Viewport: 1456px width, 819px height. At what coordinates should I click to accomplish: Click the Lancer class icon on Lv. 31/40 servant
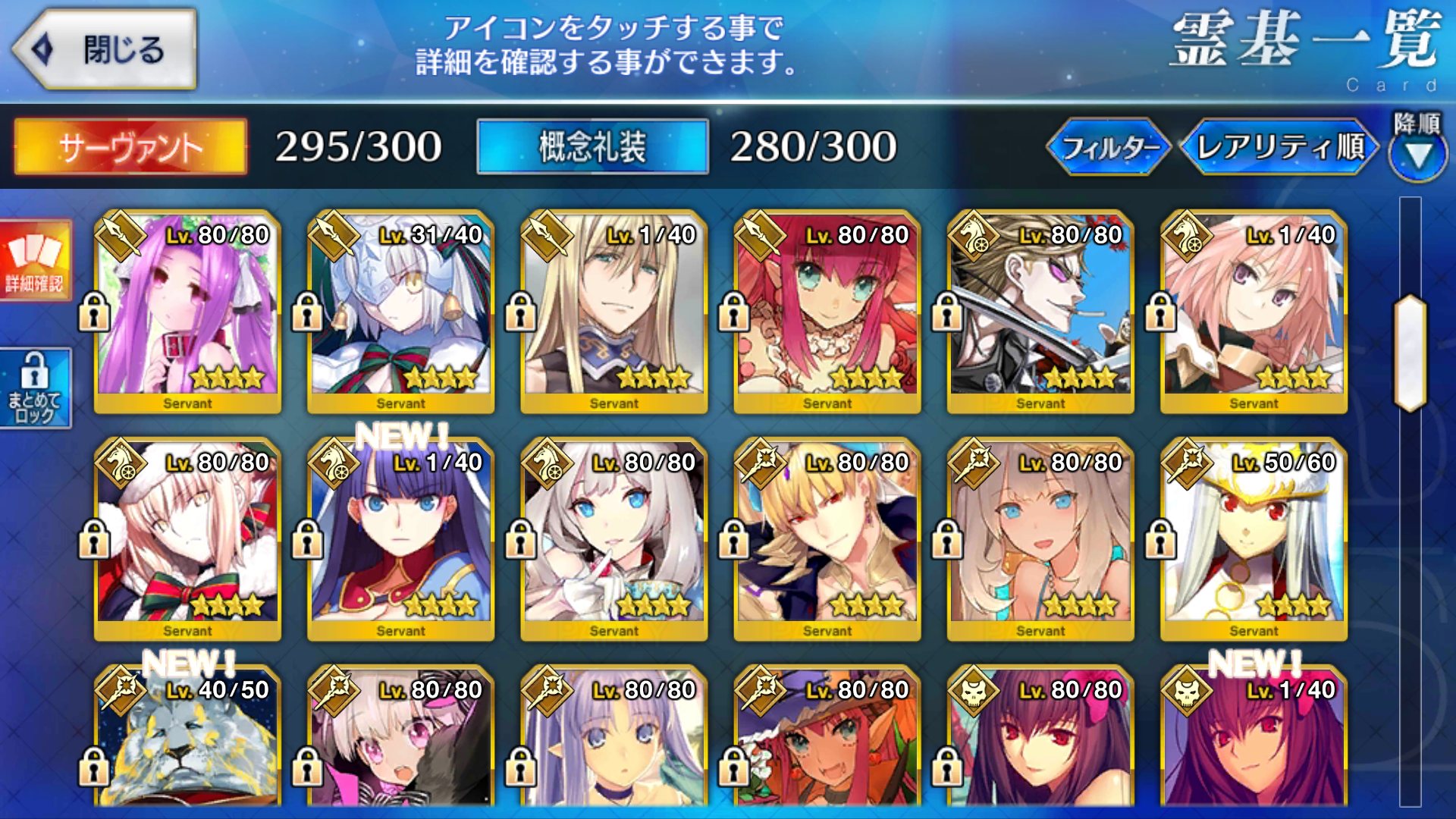pos(332,236)
